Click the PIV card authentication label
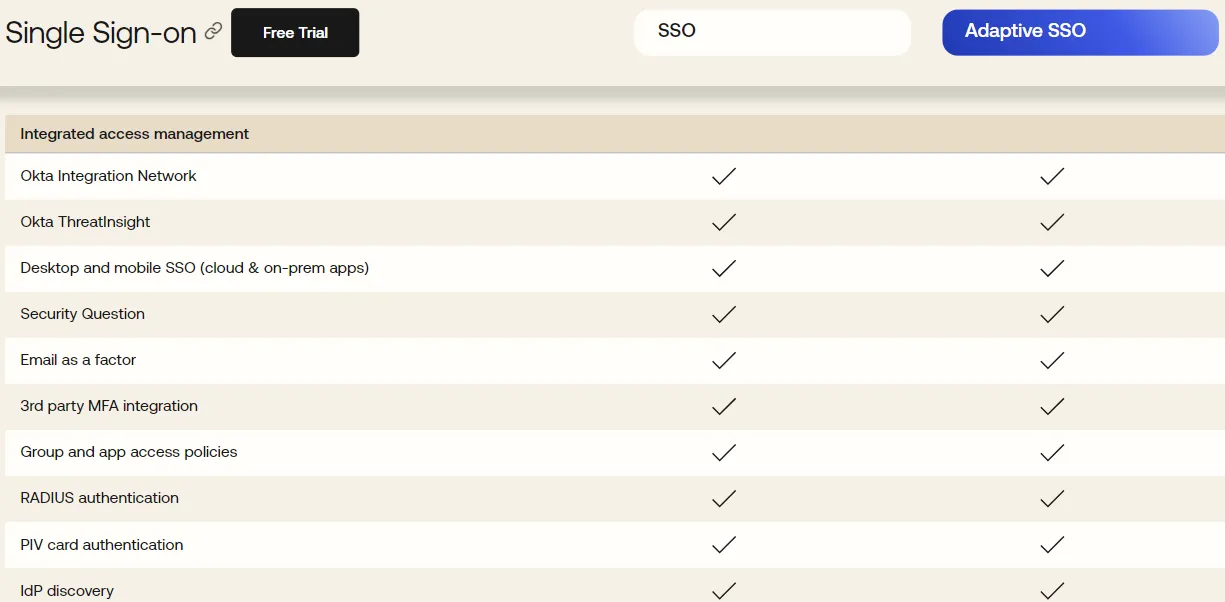 (102, 545)
